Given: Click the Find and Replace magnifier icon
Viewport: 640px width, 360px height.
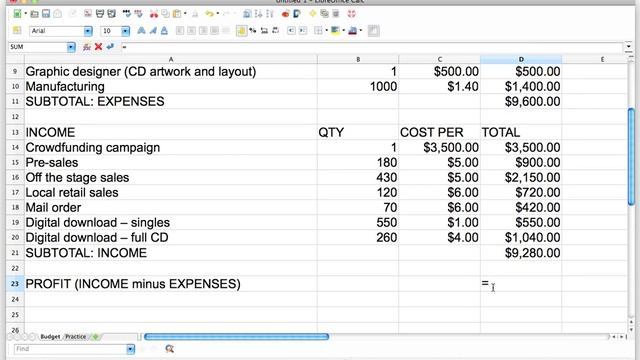Looking at the screenshot, I should (x=169, y=349).
